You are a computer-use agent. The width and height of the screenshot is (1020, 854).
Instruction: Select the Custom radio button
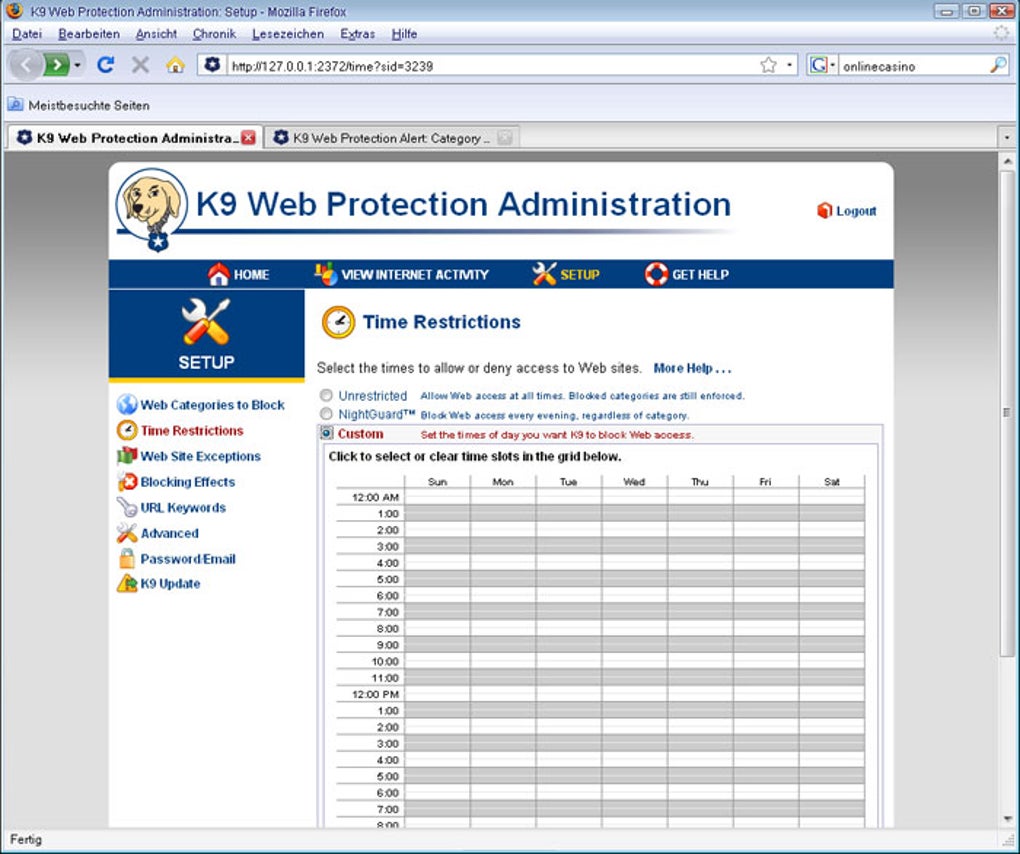(x=327, y=433)
